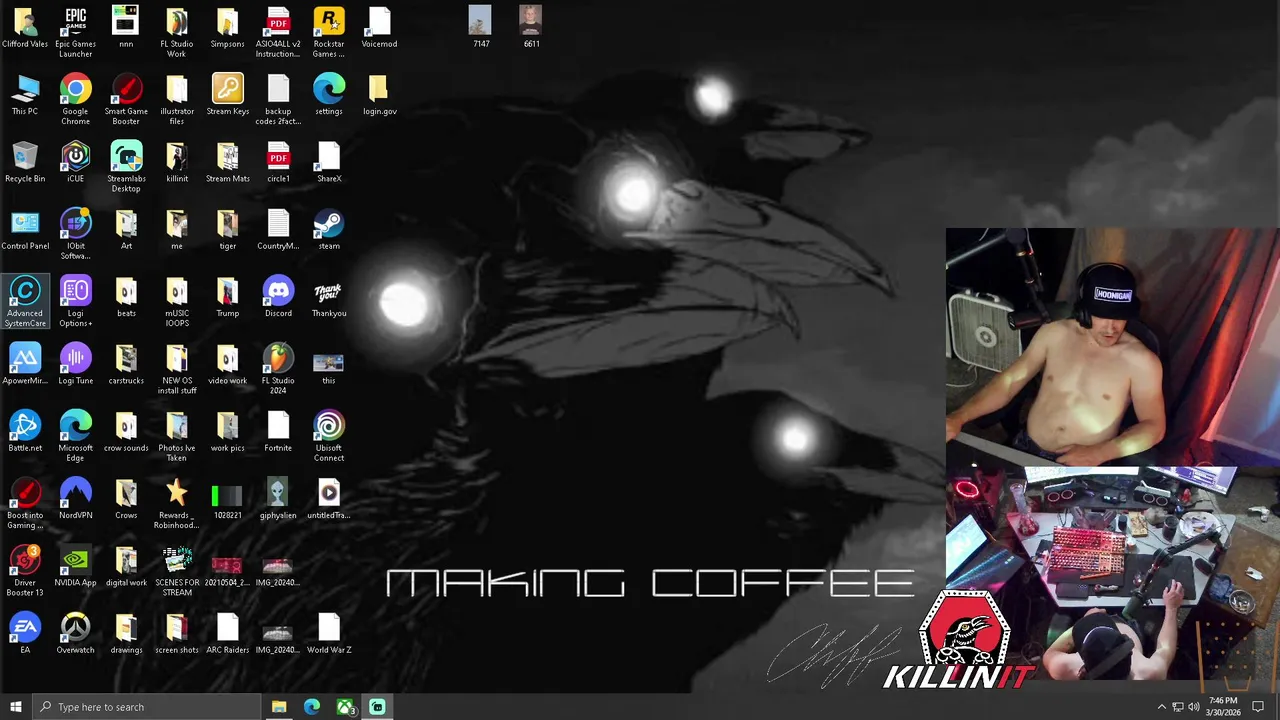Open Rewards Robinhood star icon
Image resolution: width=1280 pixels, height=720 pixels.
pyautogui.click(x=176, y=502)
